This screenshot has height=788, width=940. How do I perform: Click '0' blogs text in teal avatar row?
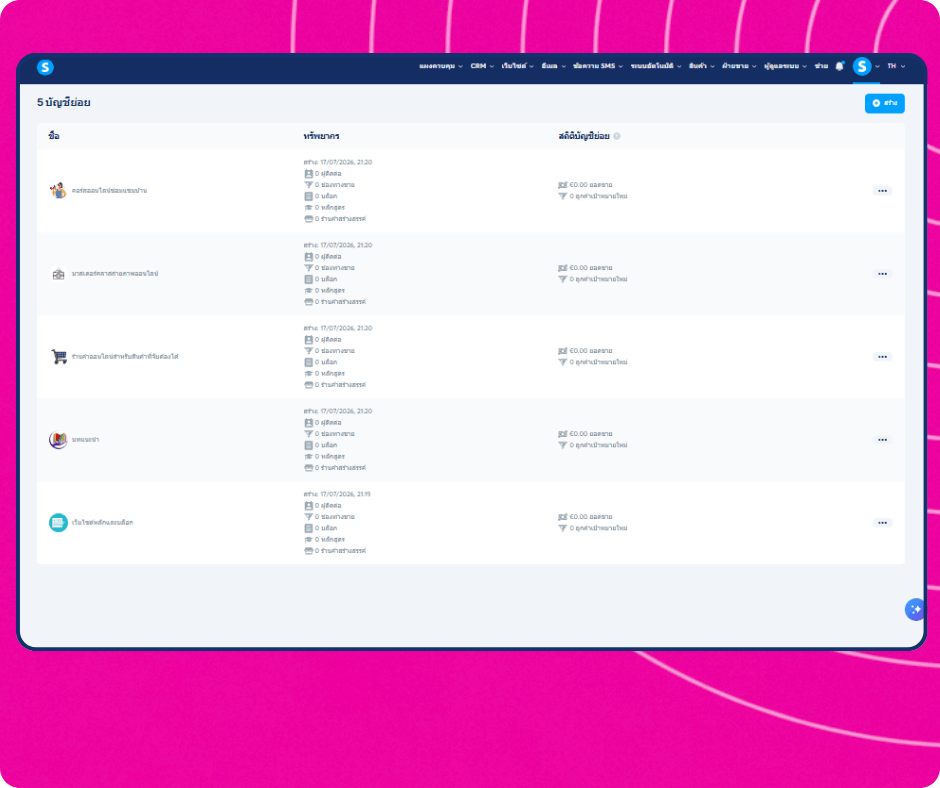click(x=326, y=528)
